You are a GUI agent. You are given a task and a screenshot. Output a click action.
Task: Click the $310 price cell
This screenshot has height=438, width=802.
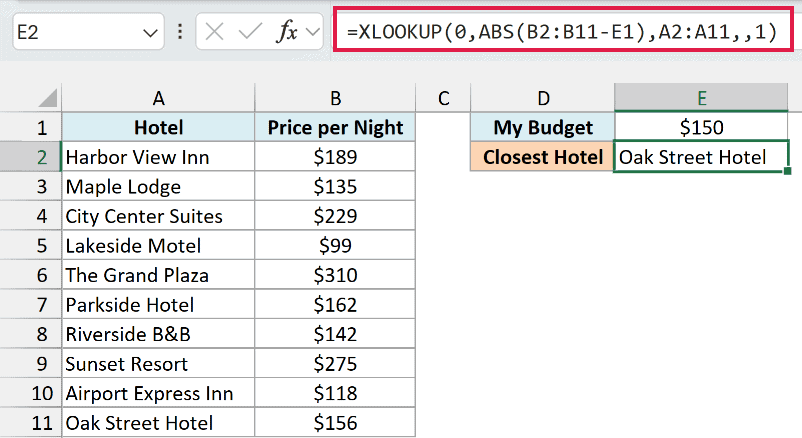coord(335,275)
